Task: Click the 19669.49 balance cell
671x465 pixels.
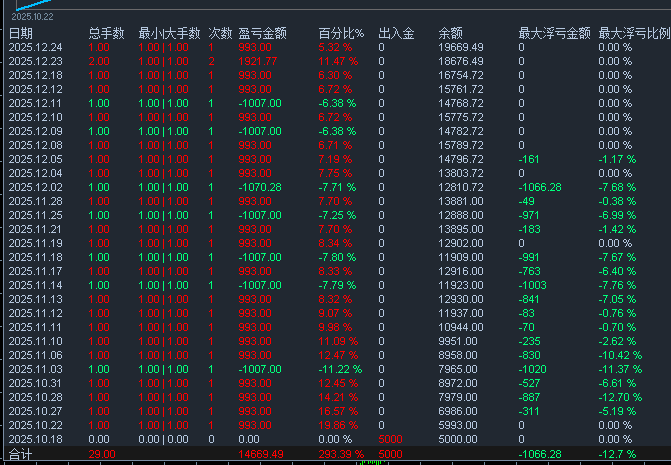Action: pyautogui.click(x=461, y=48)
